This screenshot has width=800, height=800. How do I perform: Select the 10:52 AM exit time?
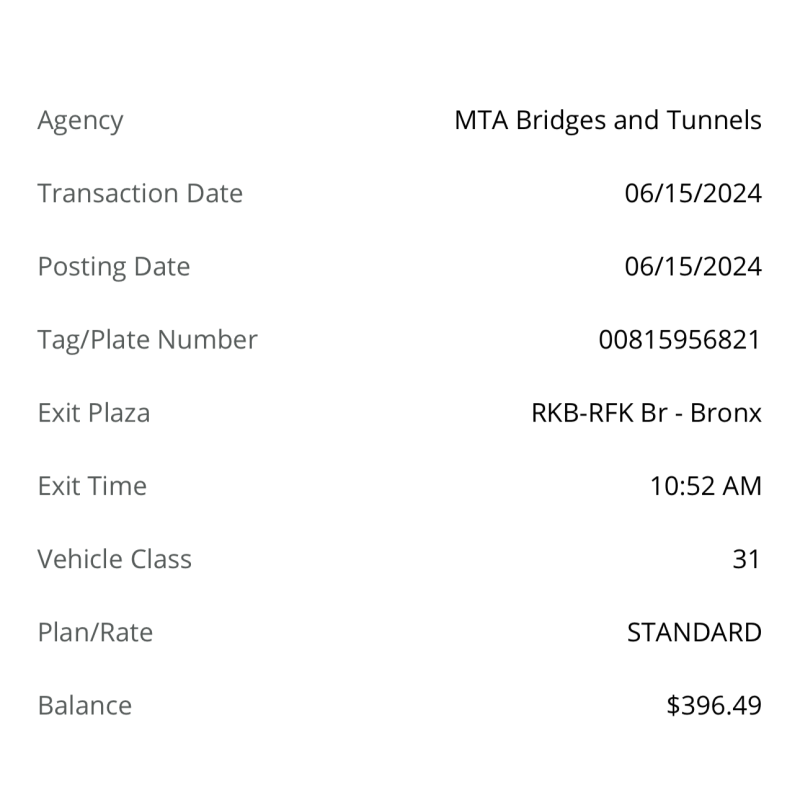pyautogui.click(x=706, y=486)
